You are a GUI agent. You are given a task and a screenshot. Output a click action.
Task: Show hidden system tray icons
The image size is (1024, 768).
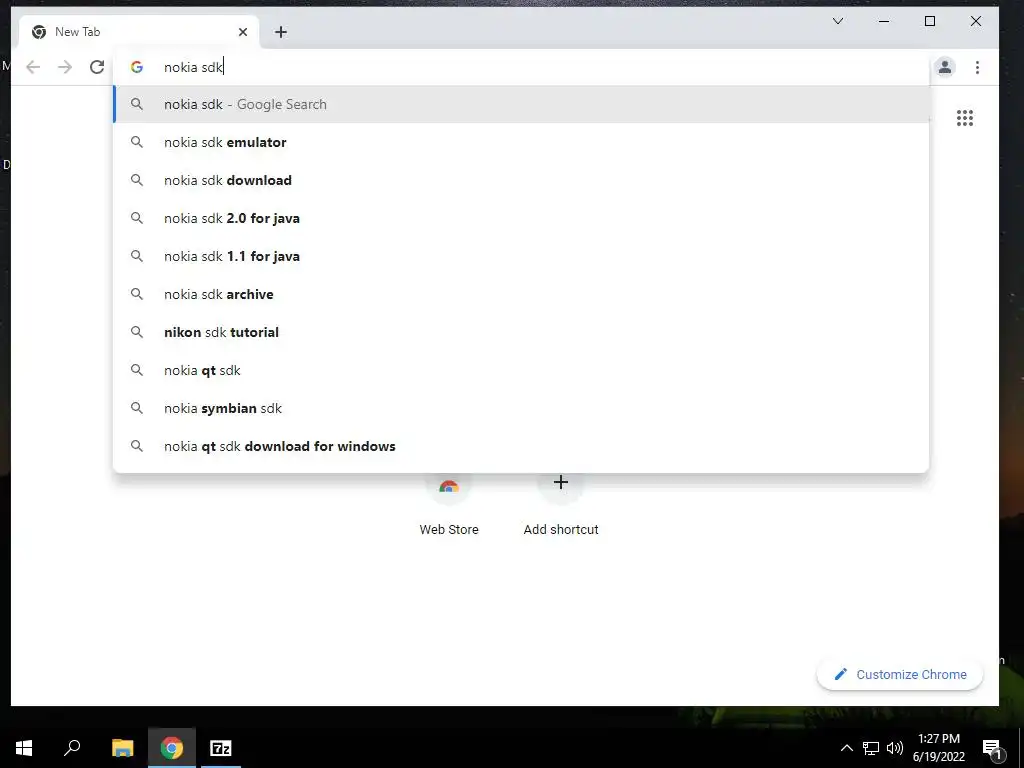846,748
